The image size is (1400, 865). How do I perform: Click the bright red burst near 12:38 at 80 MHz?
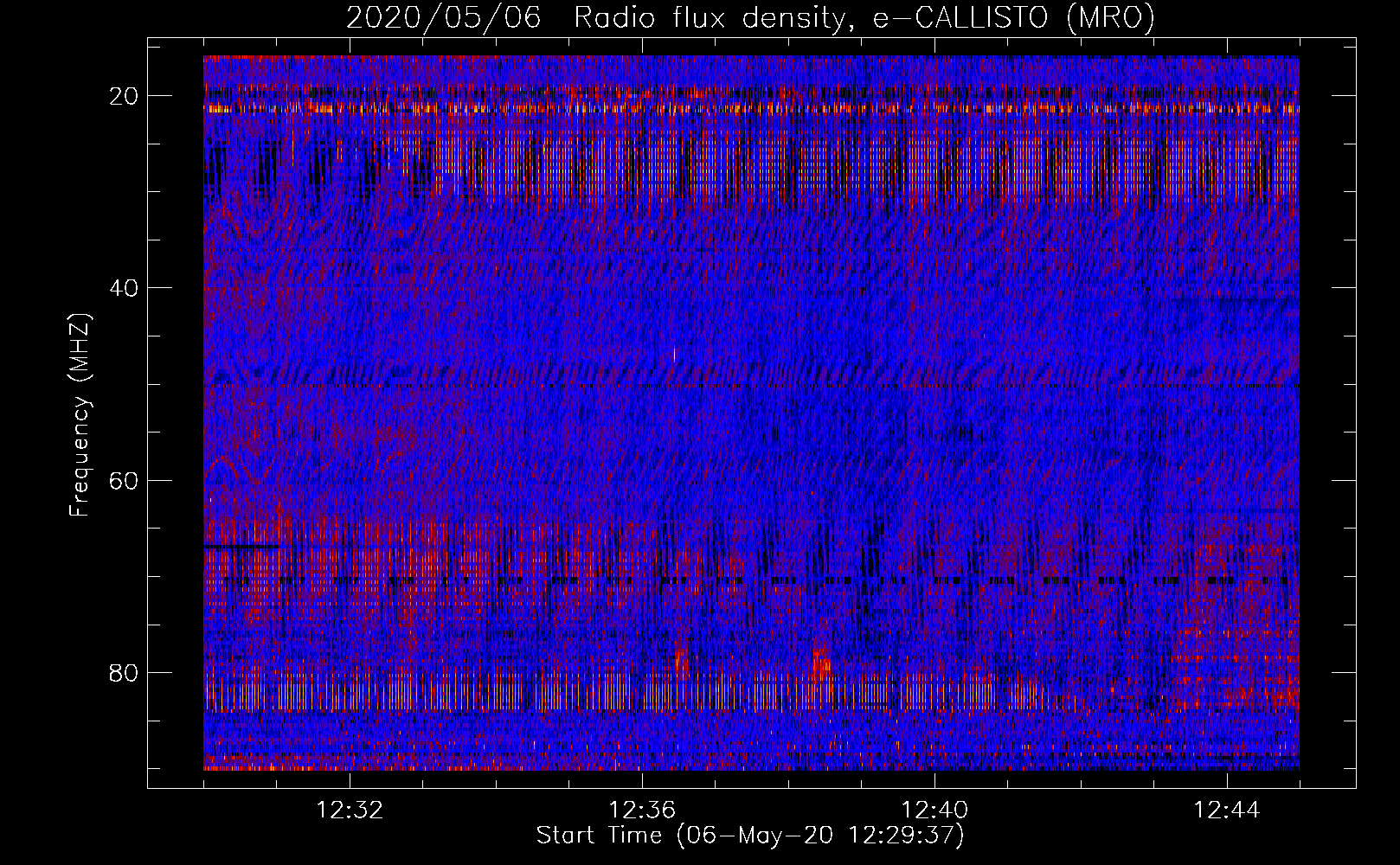820,662
